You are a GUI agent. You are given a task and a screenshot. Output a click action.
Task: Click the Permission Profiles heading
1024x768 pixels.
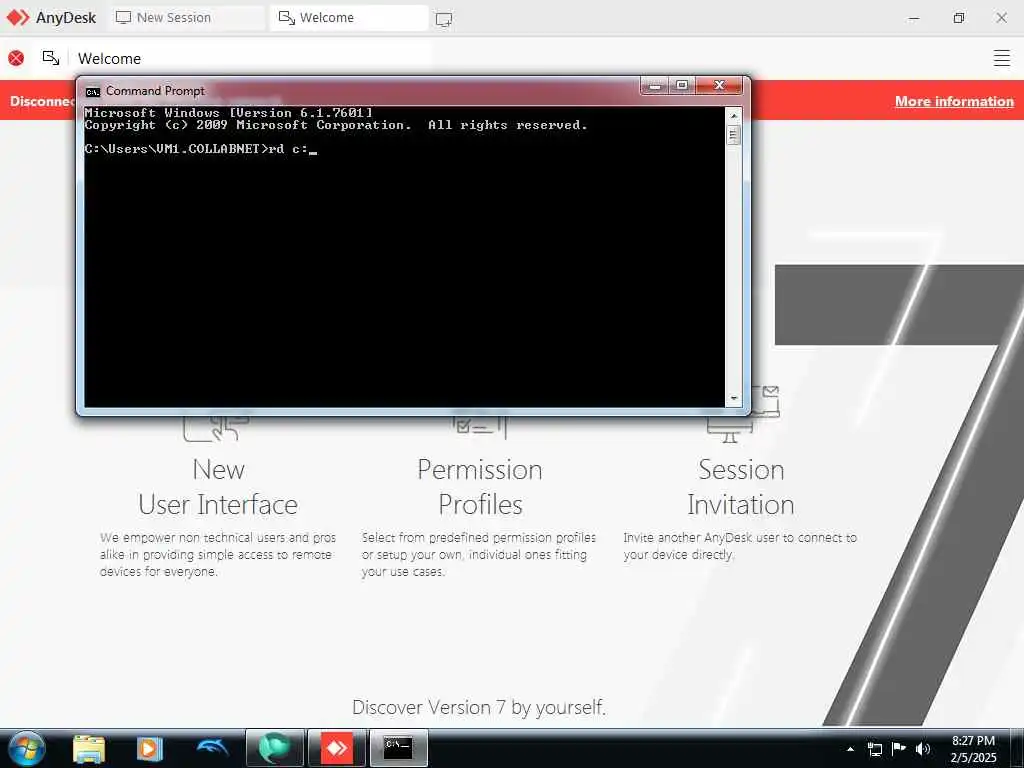[x=480, y=487]
